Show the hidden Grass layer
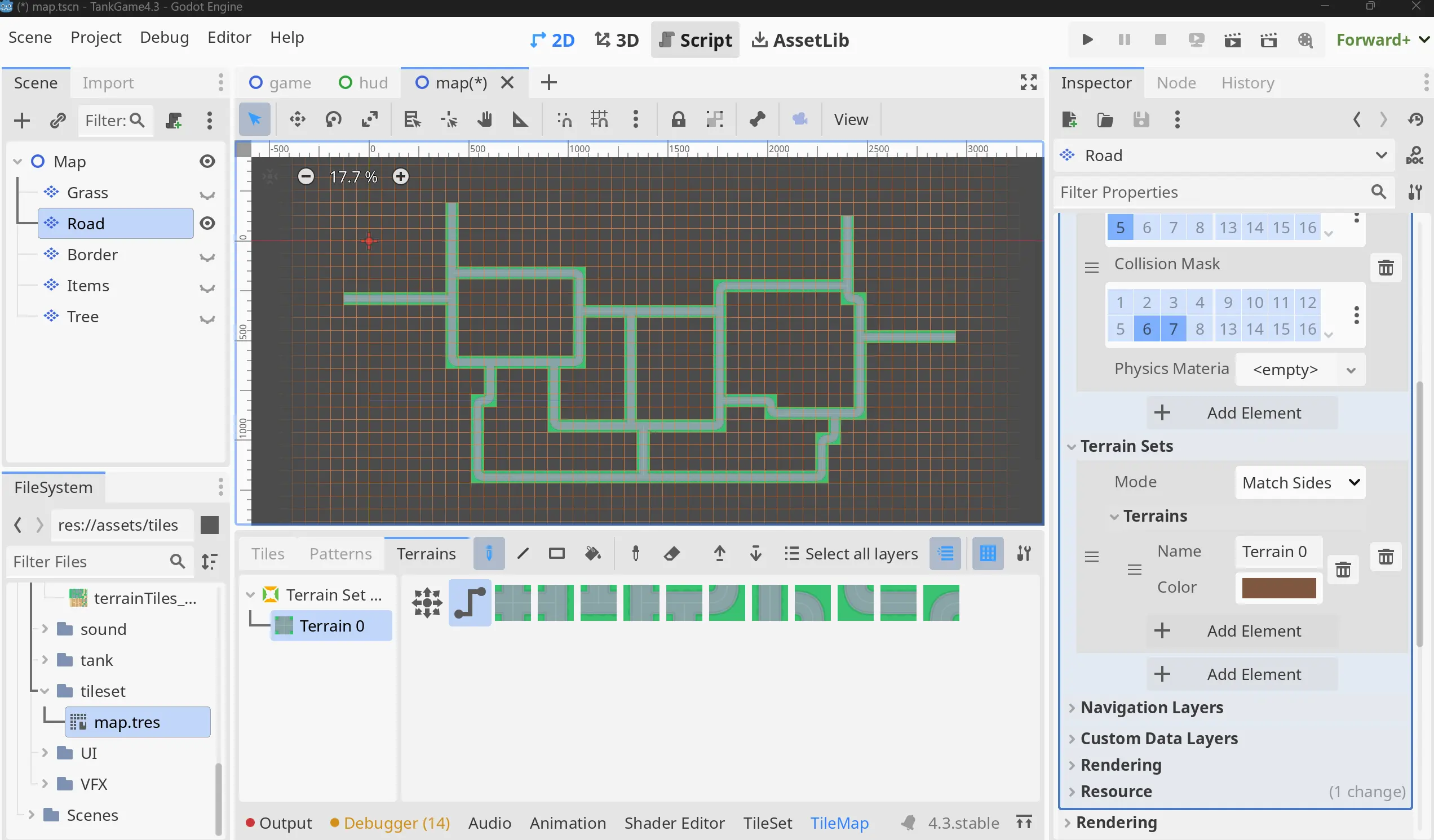 click(x=207, y=195)
